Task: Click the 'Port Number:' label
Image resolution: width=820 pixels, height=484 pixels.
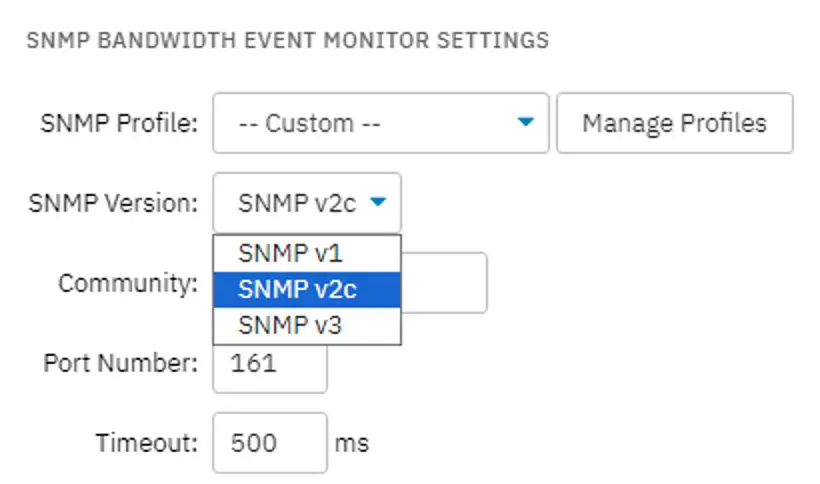Action: click(x=121, y=363)
